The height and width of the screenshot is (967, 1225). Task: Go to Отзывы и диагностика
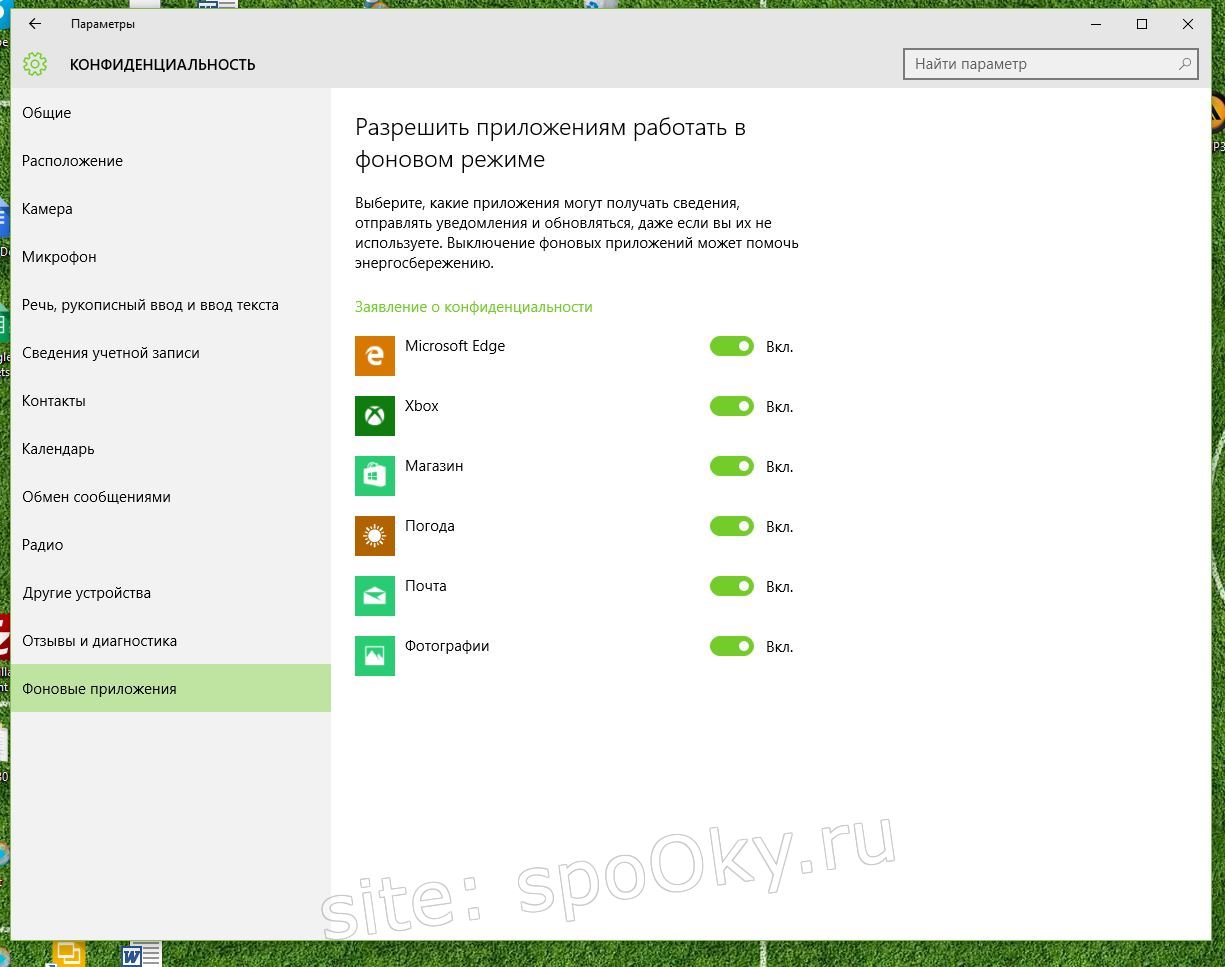pos(171,641)
